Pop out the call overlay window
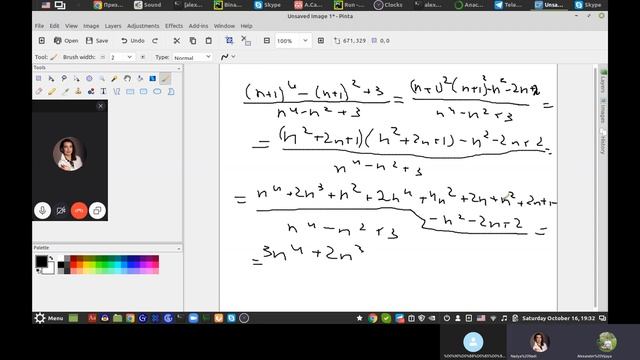 coord(97,211)
